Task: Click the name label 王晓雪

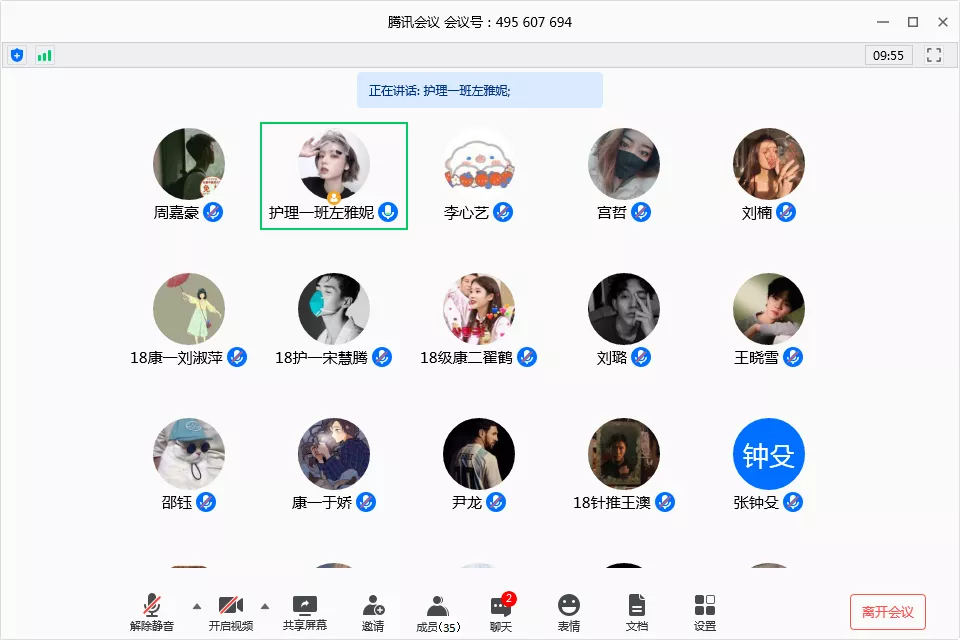Action: tap(756, 358)
